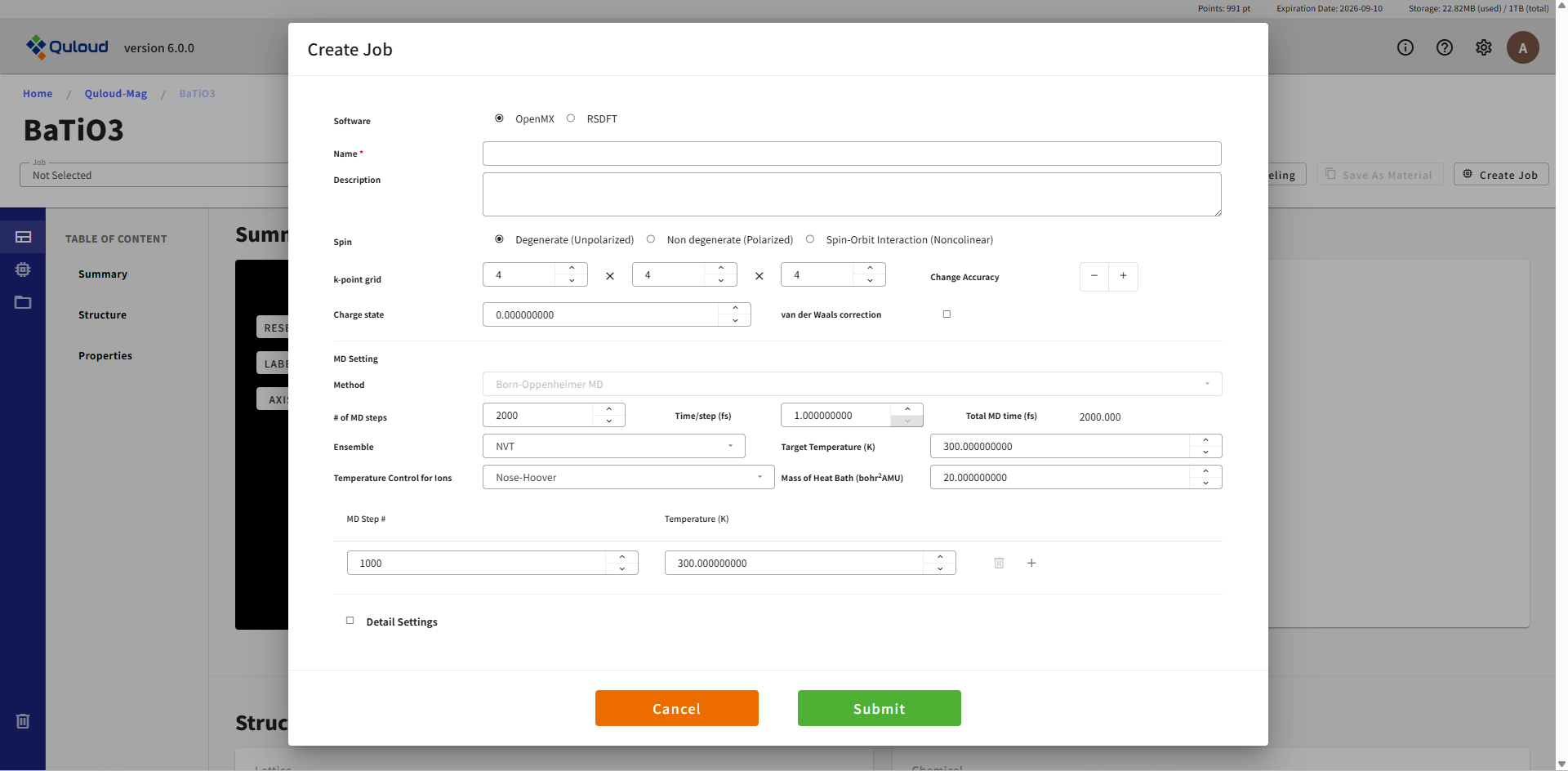Viewport: 1568px width, 771px height.
Task: Click the user avatar icon
Action: point(1522,47)
